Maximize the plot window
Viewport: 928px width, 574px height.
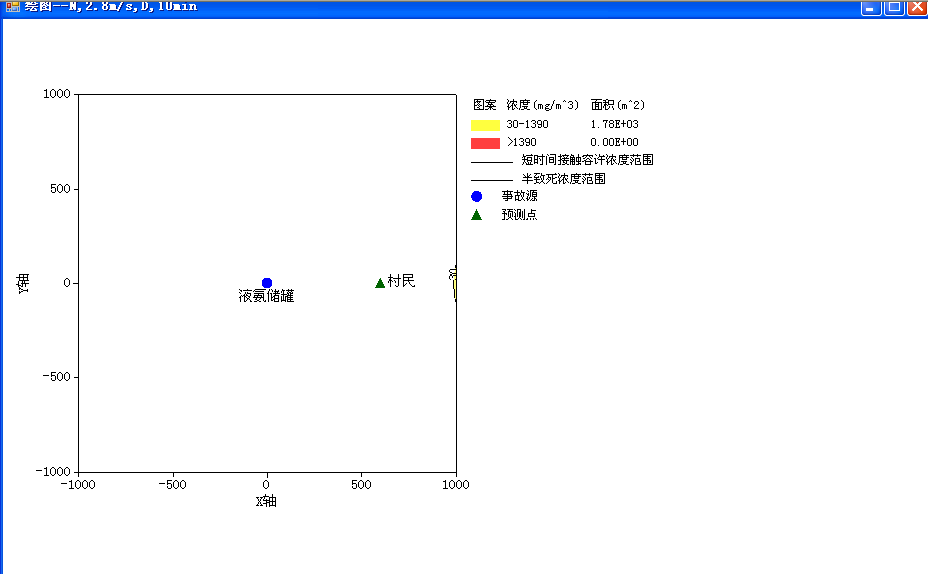[894, 7]
